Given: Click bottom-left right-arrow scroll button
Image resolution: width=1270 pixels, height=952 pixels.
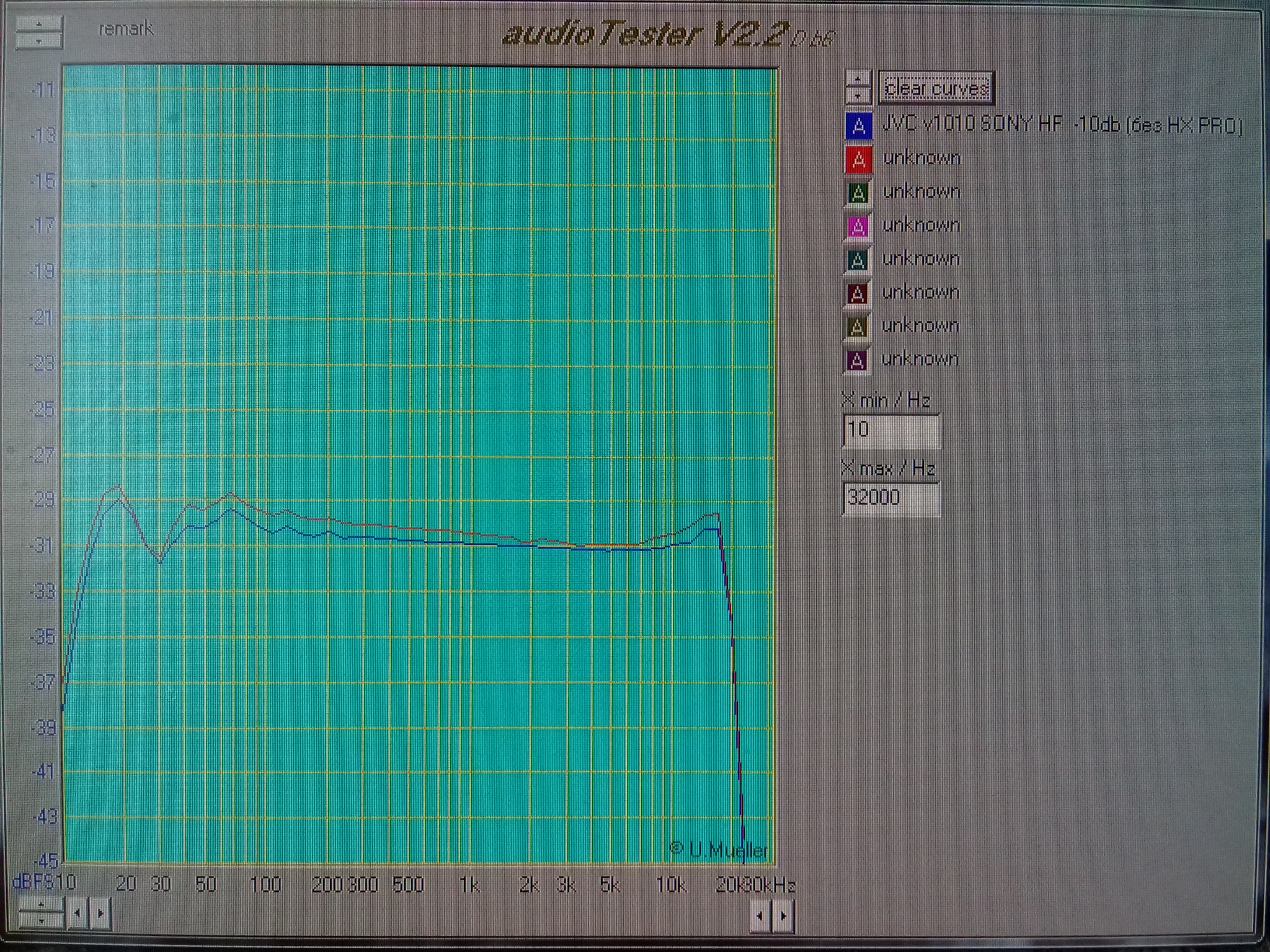Looking at the screenshot, I should pyautogui.click(x=100, y=913).
